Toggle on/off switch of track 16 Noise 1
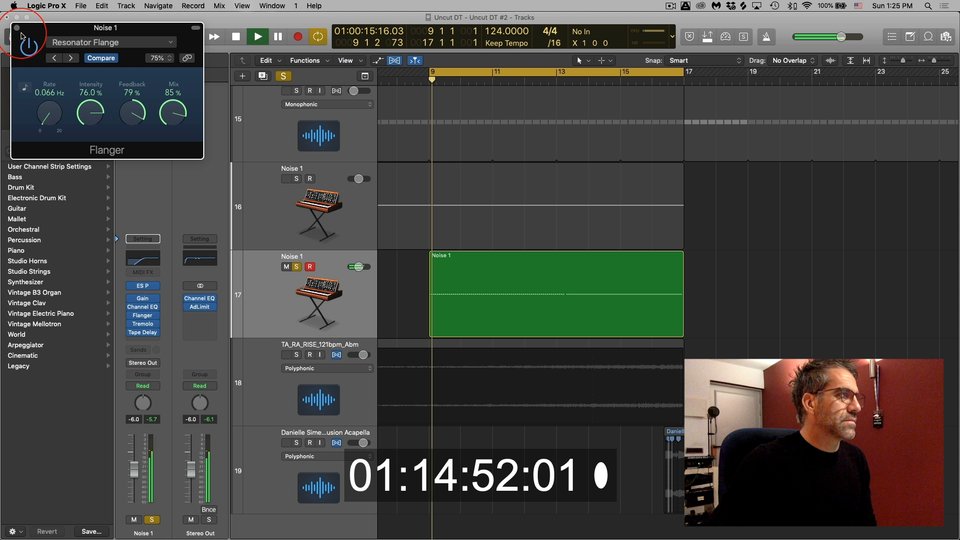This screenshot has height=540, width=960. pyautogui.click(x=359, y=179)
